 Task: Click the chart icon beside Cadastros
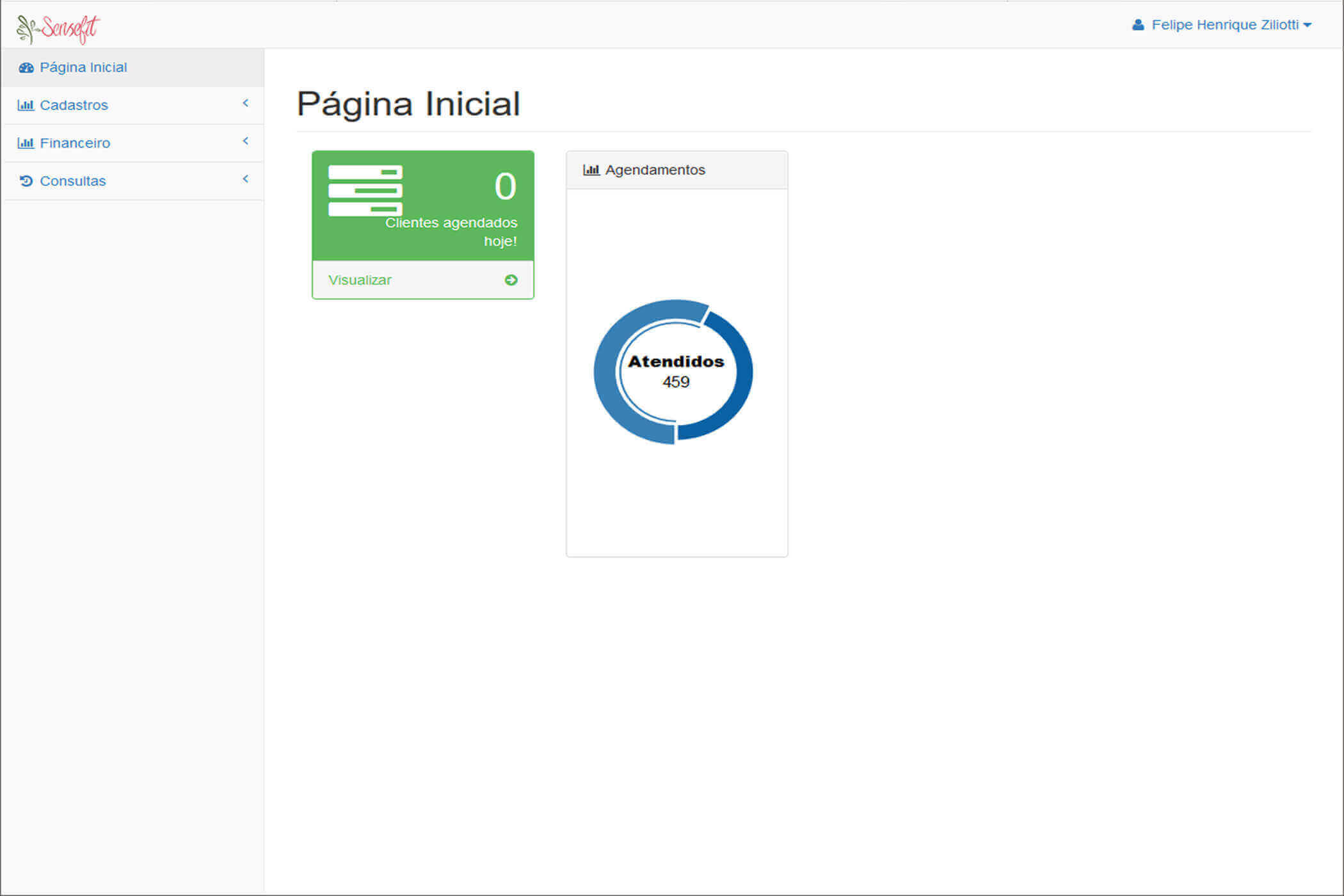(26, 105)
